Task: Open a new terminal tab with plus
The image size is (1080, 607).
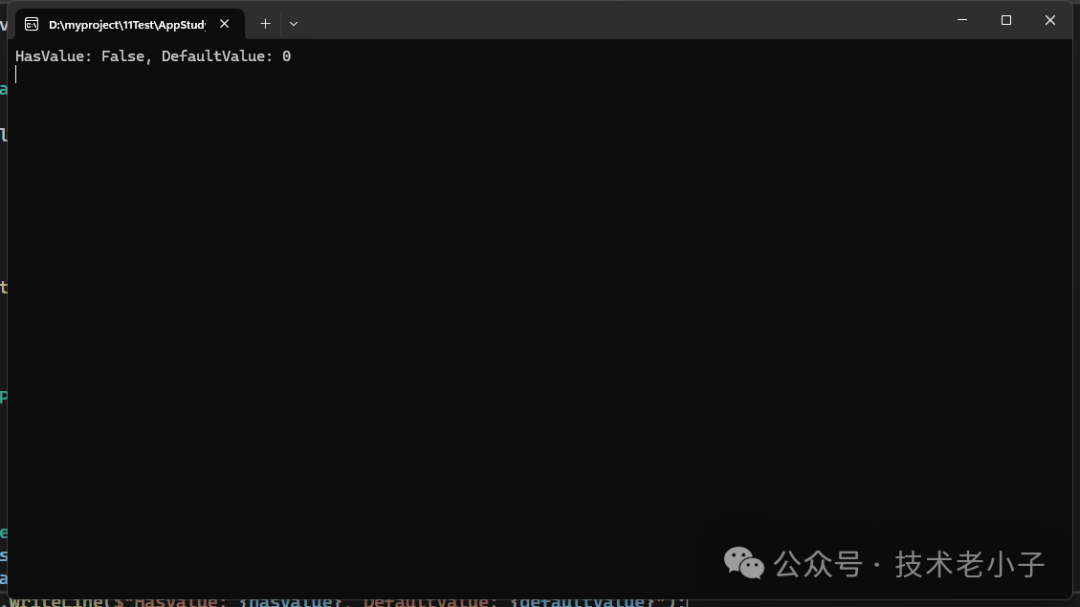Action: click(265, 23)
